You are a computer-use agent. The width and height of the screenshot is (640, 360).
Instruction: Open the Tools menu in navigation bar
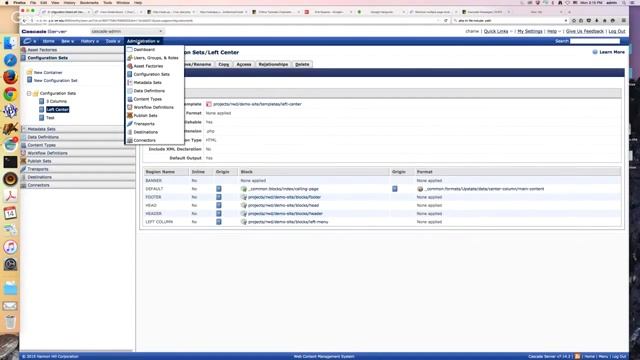(113, 41)
